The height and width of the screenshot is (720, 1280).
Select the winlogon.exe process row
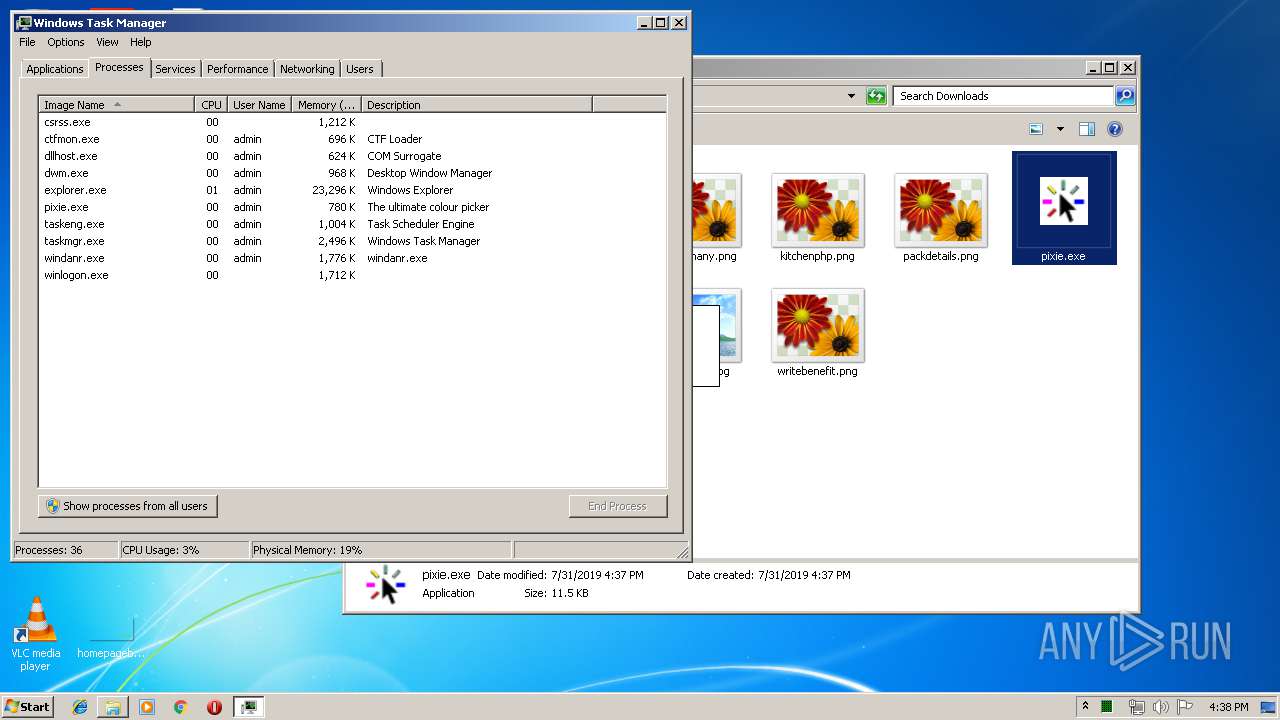352,275
